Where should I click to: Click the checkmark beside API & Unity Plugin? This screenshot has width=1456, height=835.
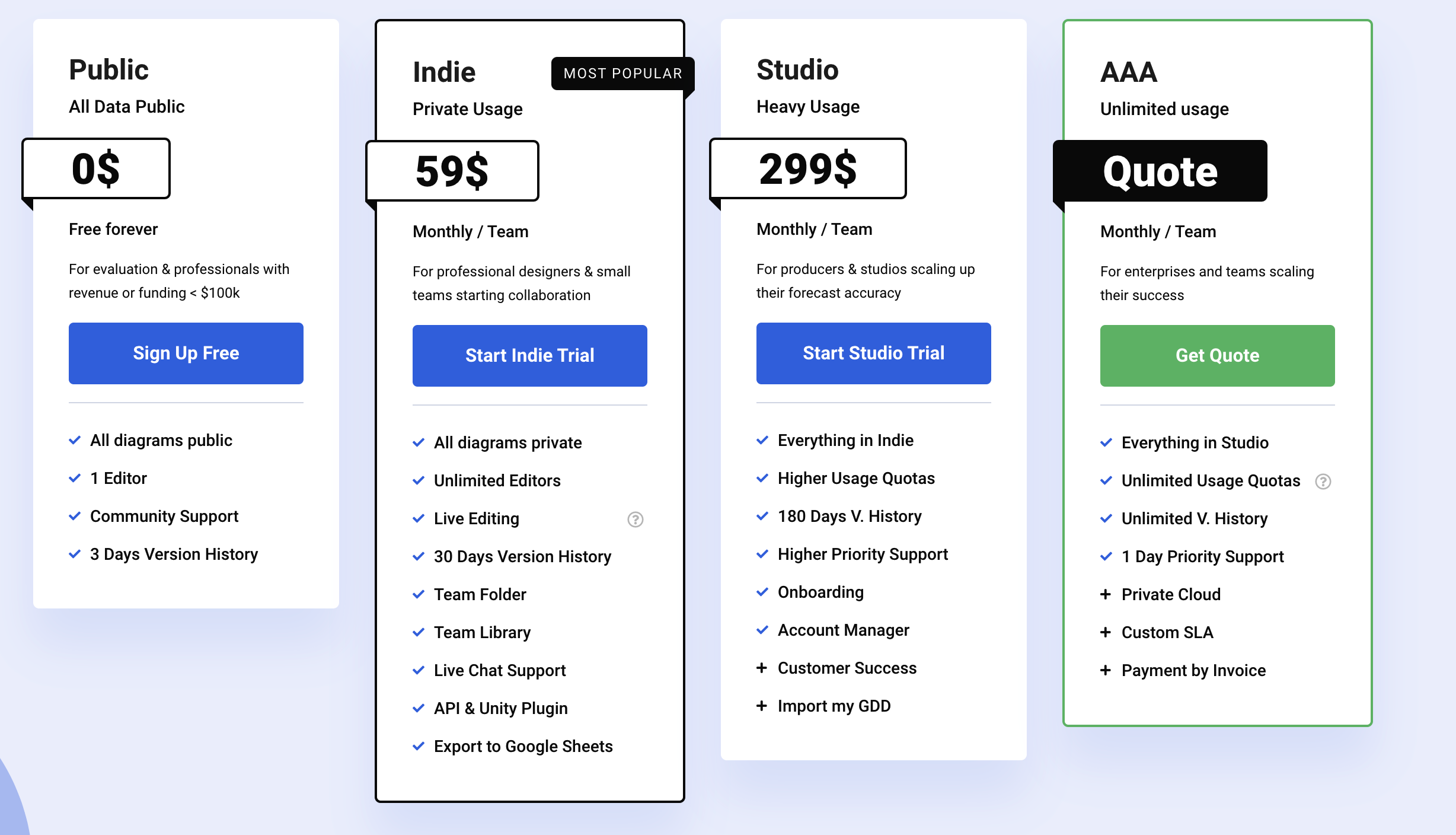pos(419,708)
